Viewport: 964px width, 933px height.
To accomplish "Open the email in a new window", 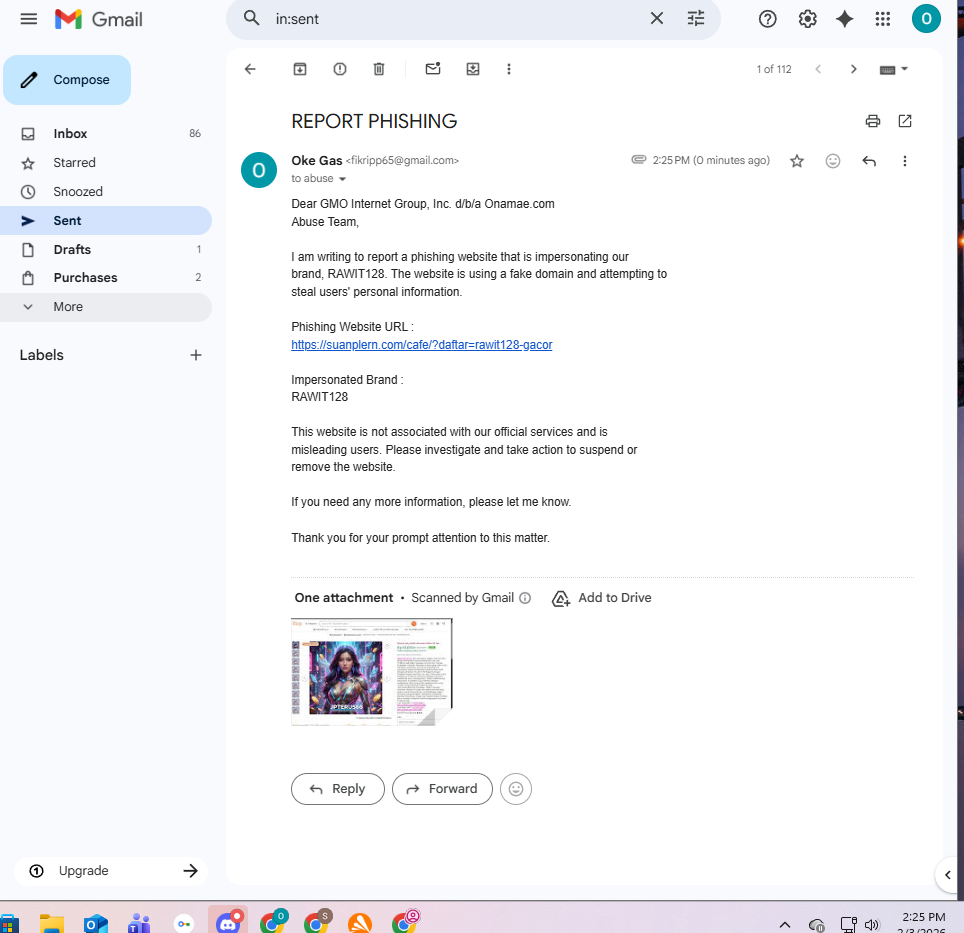I will click(x=904, y=121).
